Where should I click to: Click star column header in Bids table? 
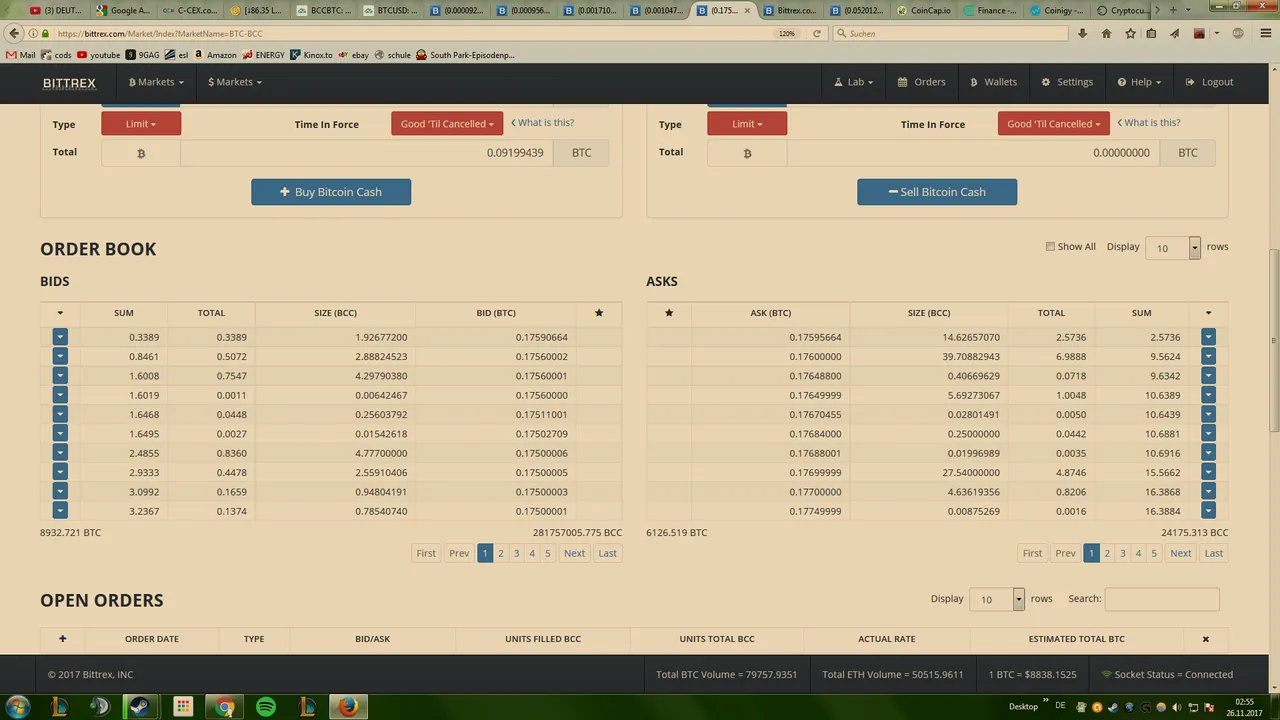coord(599,313)
